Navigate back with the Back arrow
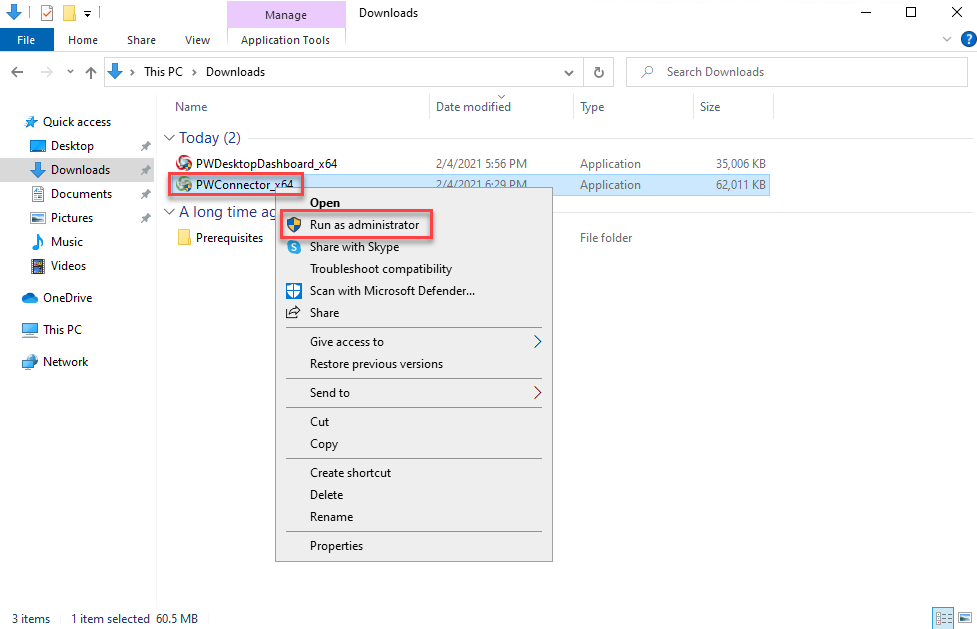Screen dimensions: 977x629 [17, 72]
